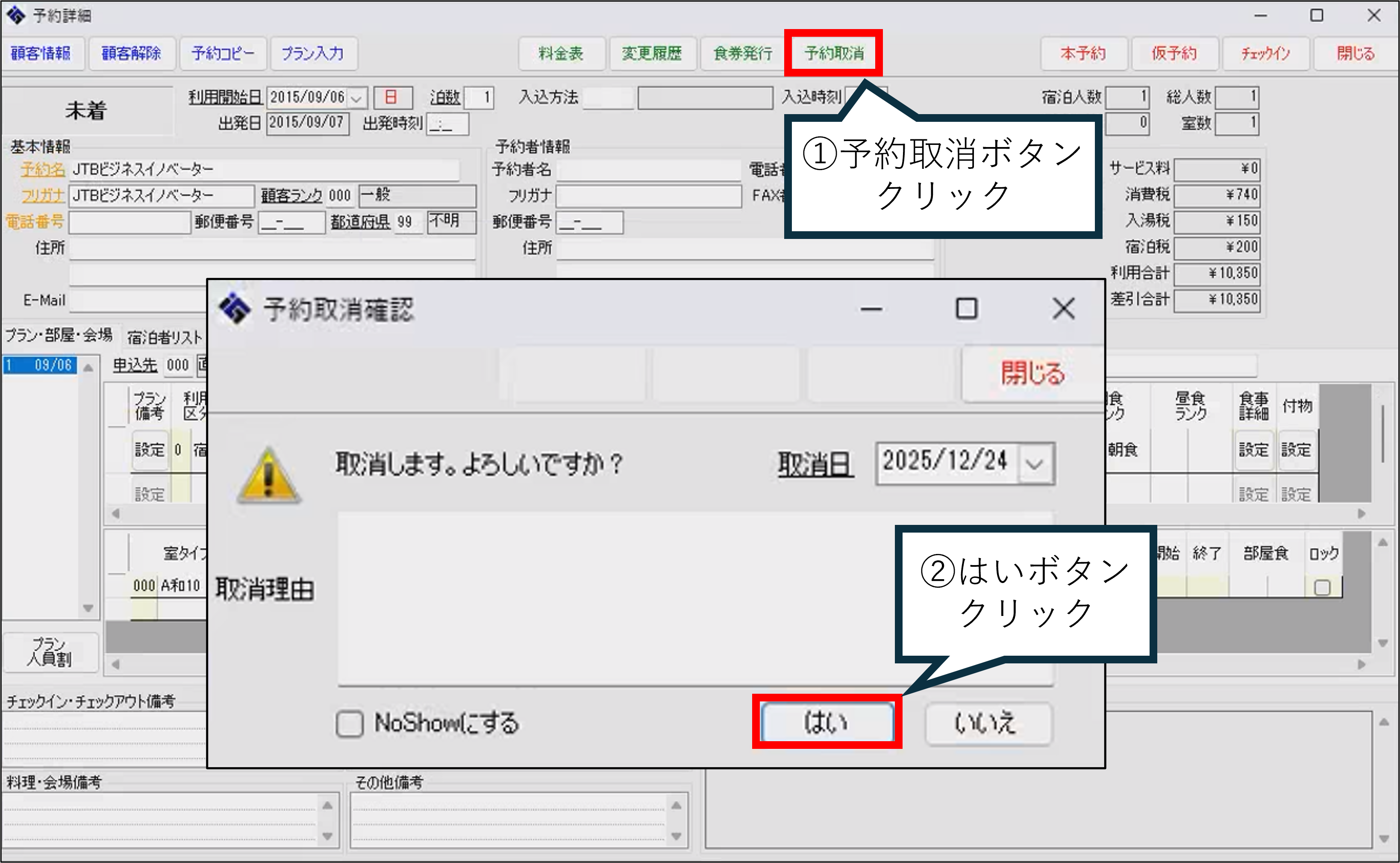Image resolution: width=1400 pixels, height=863 pixels.
Task: Open the 利用開始日 date dropdown arrow
Action: coord(357,98)
